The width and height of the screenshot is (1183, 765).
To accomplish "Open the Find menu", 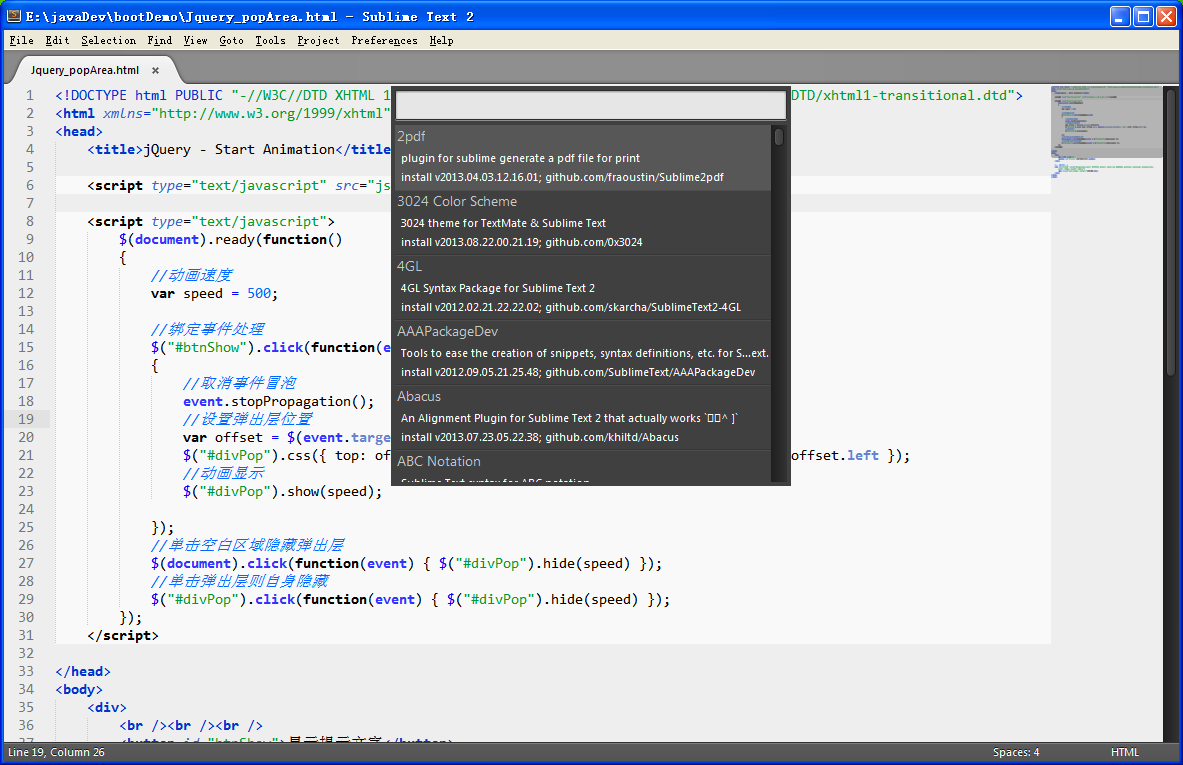I will (159, 41).
